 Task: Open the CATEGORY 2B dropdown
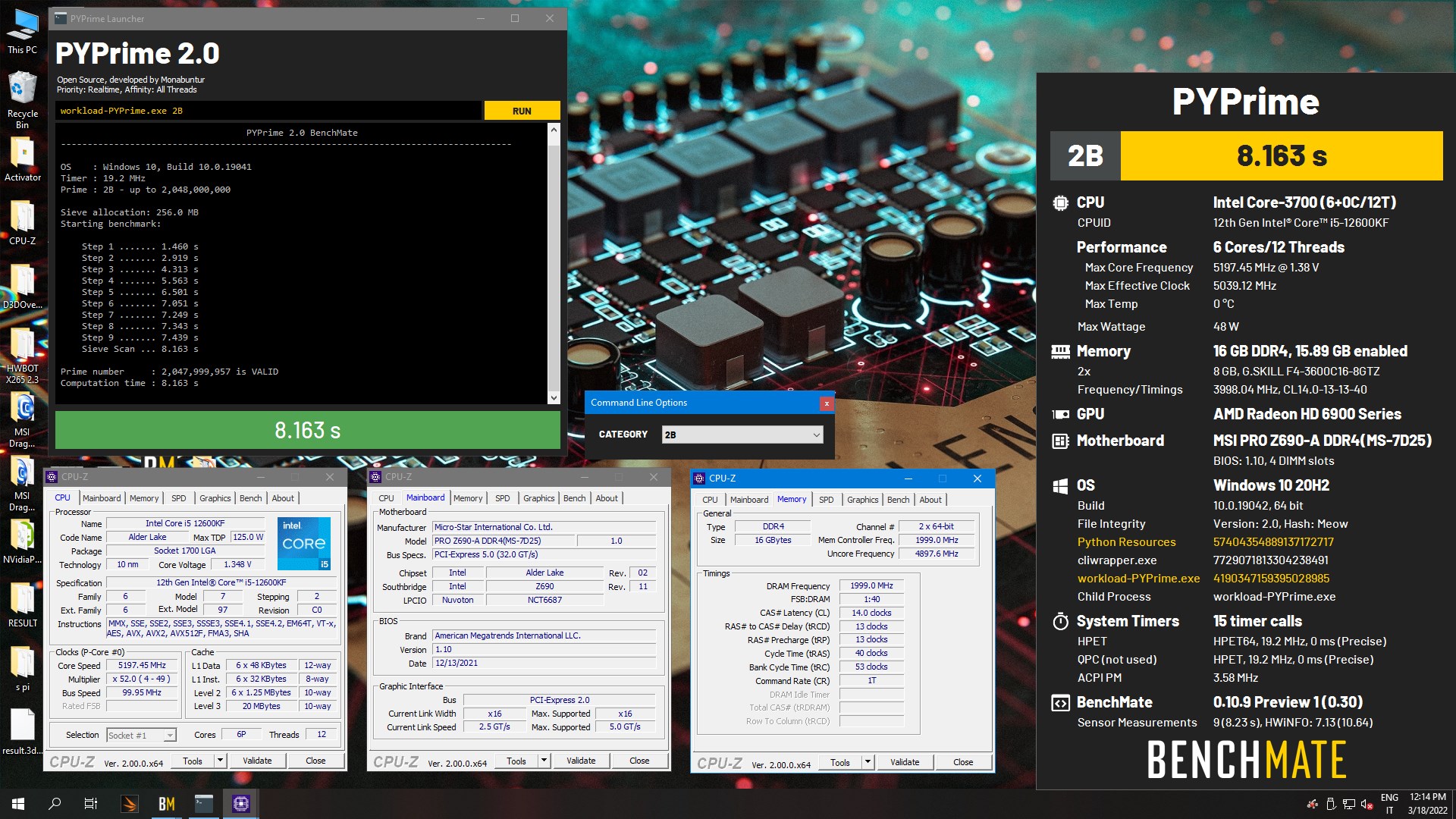pyautogui.click(x=742, y=435)
